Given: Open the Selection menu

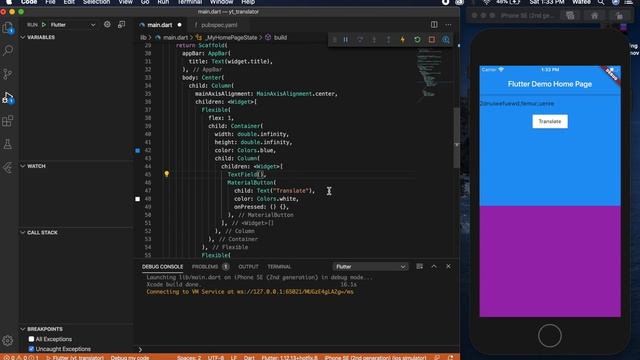Looking at the screenshot, I should 96,2.
